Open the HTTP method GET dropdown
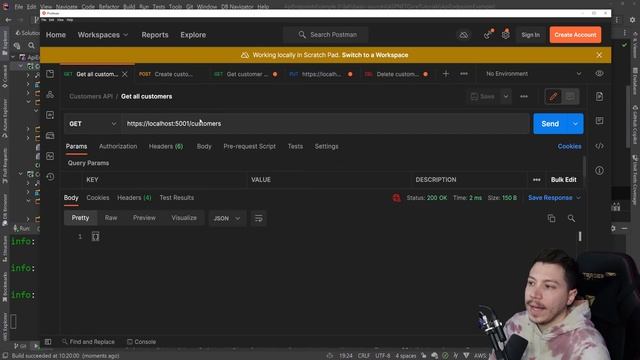640x360 pixels. point(93,124)
